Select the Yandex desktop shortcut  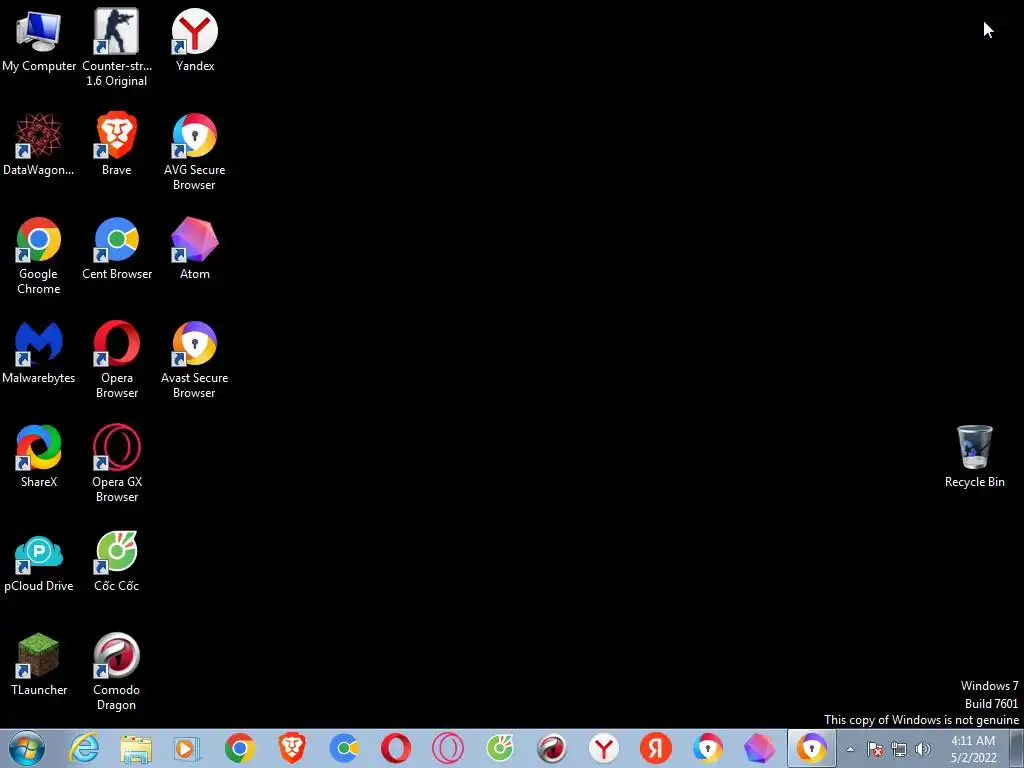pos(195,40)
